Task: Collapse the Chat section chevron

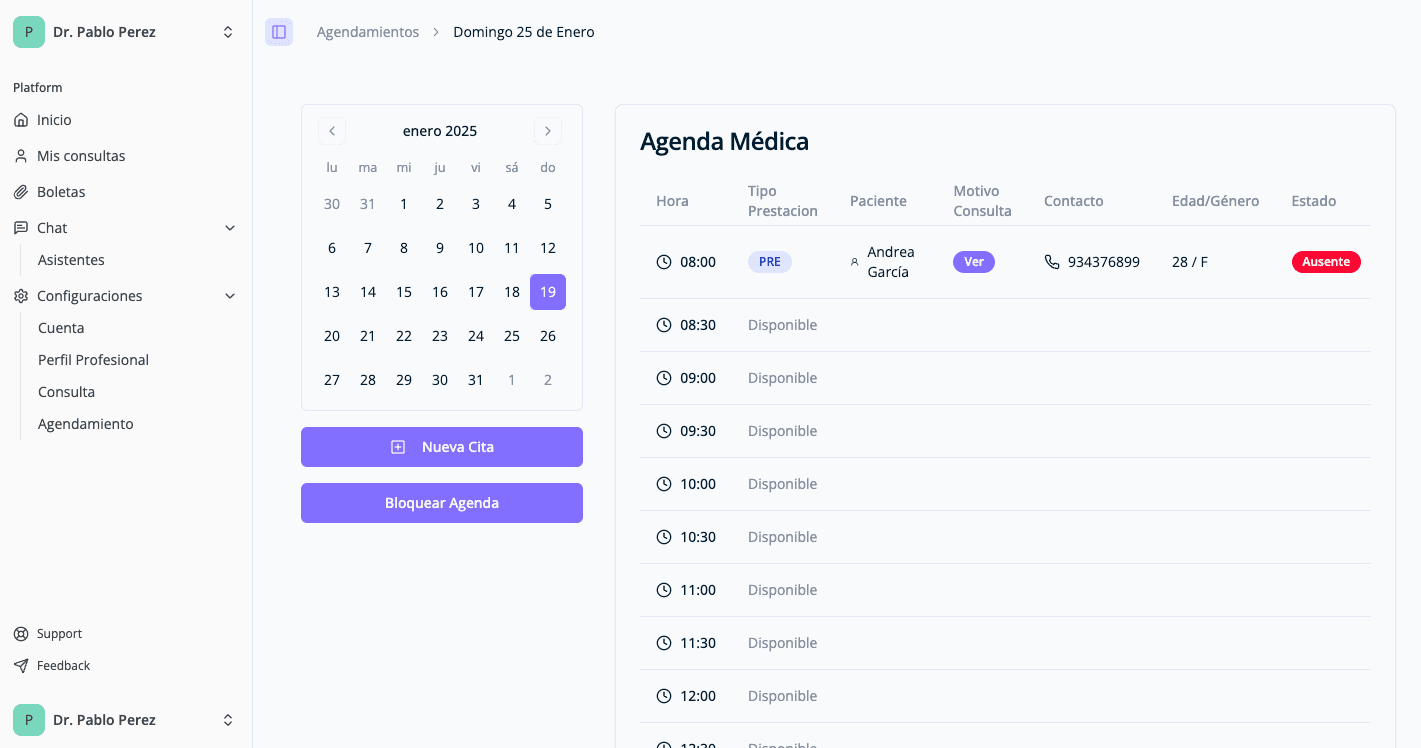Action: [x=230, y=228]
